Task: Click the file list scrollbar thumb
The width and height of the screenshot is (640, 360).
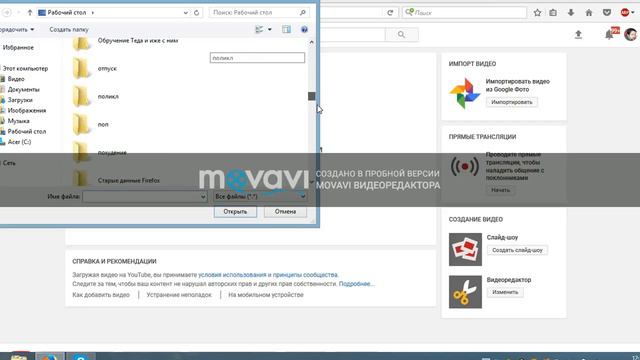Action: point(311,96)
